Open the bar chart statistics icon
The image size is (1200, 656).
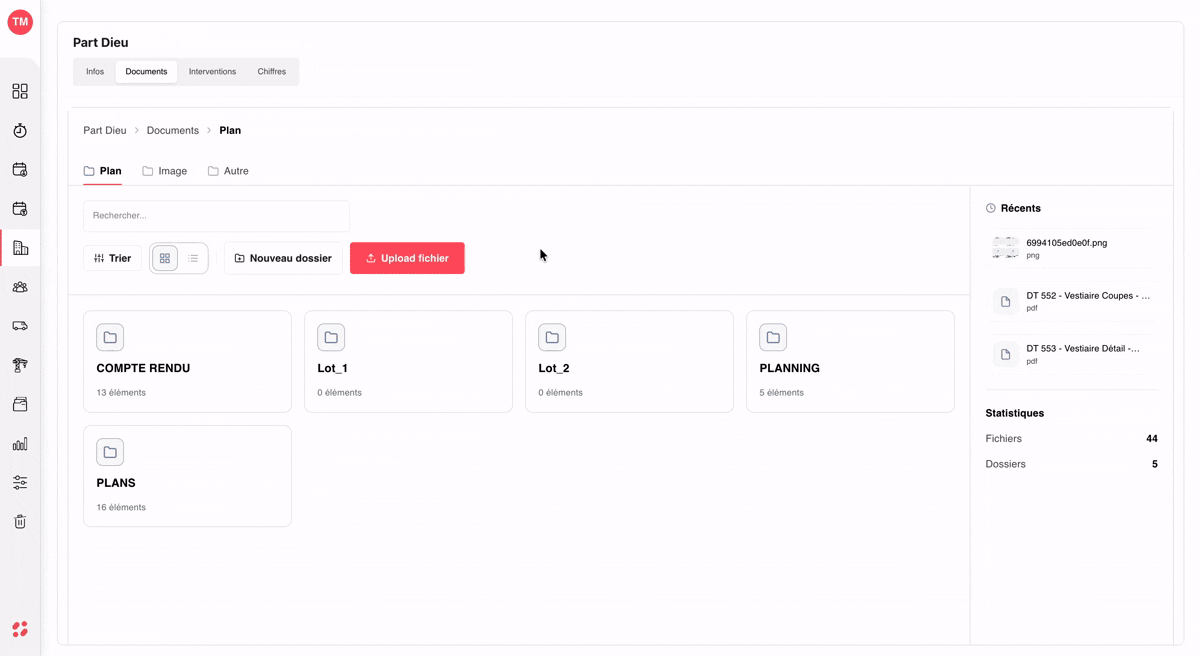[x=20, y=443]
